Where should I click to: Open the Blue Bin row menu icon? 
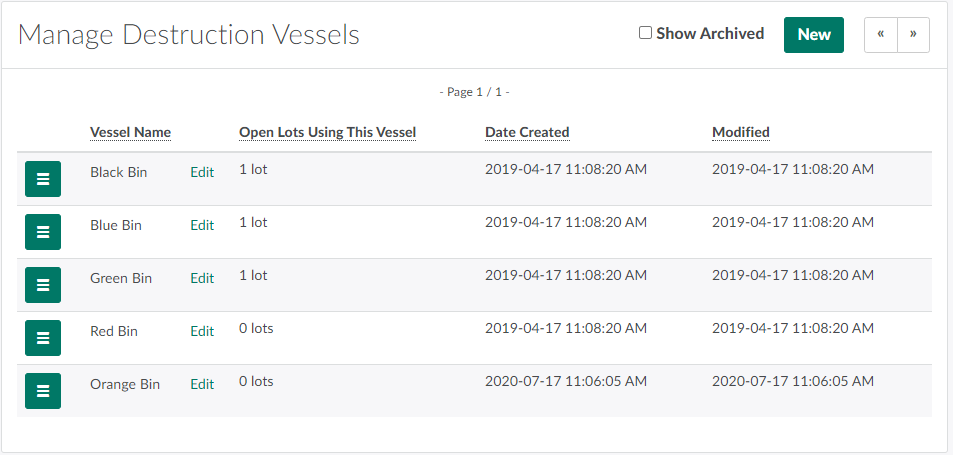(x=43, y=232)
